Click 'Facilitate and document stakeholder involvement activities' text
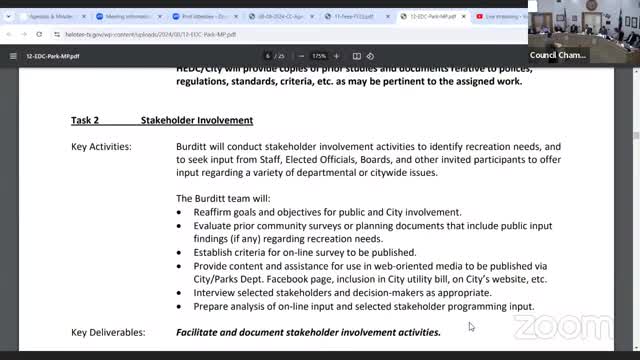The height and width of the screenshot is (360, 640). pos(309,332)
